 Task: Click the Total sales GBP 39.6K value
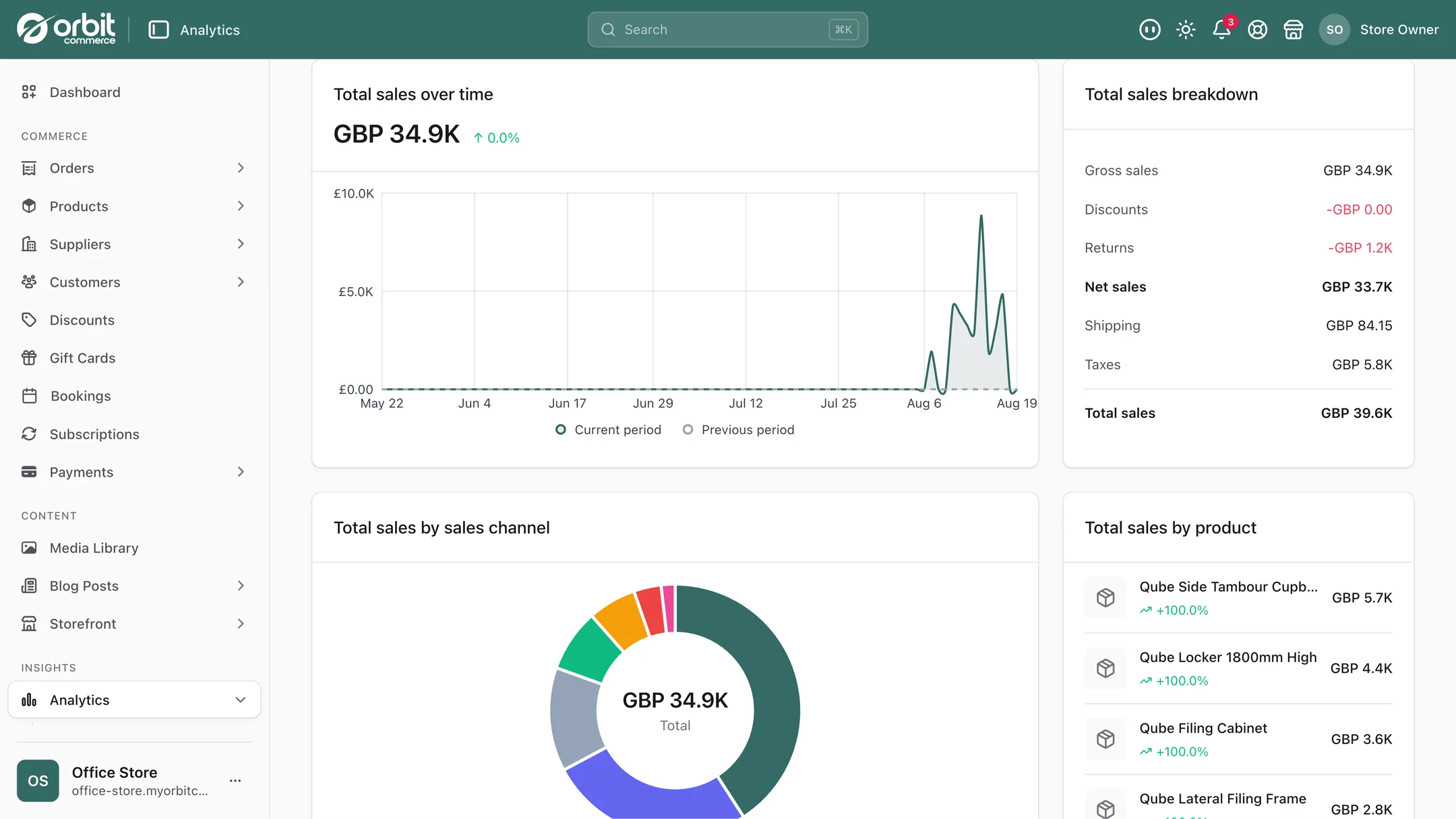pos(1356,413)
